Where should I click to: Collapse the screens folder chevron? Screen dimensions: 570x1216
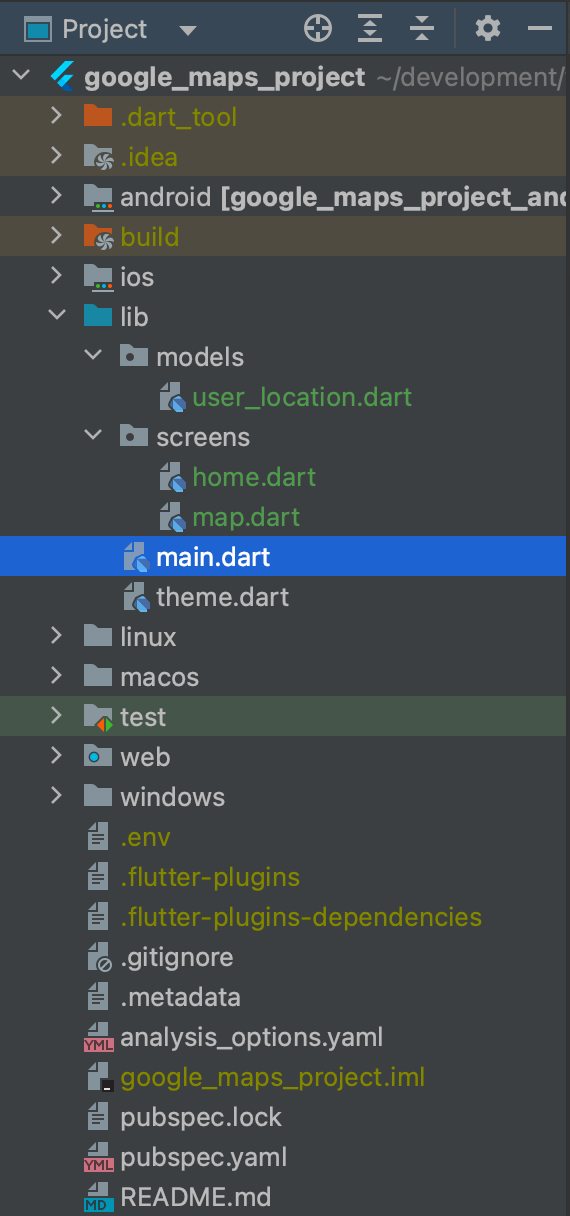tap(93, 437)
